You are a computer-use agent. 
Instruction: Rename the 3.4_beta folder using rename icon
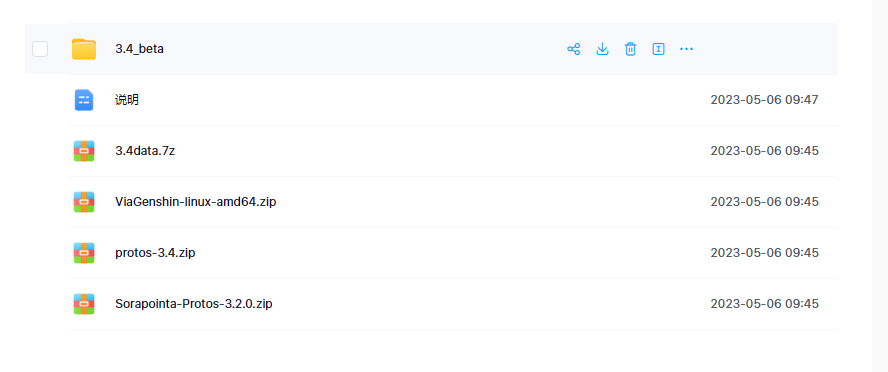coord(658,49)
